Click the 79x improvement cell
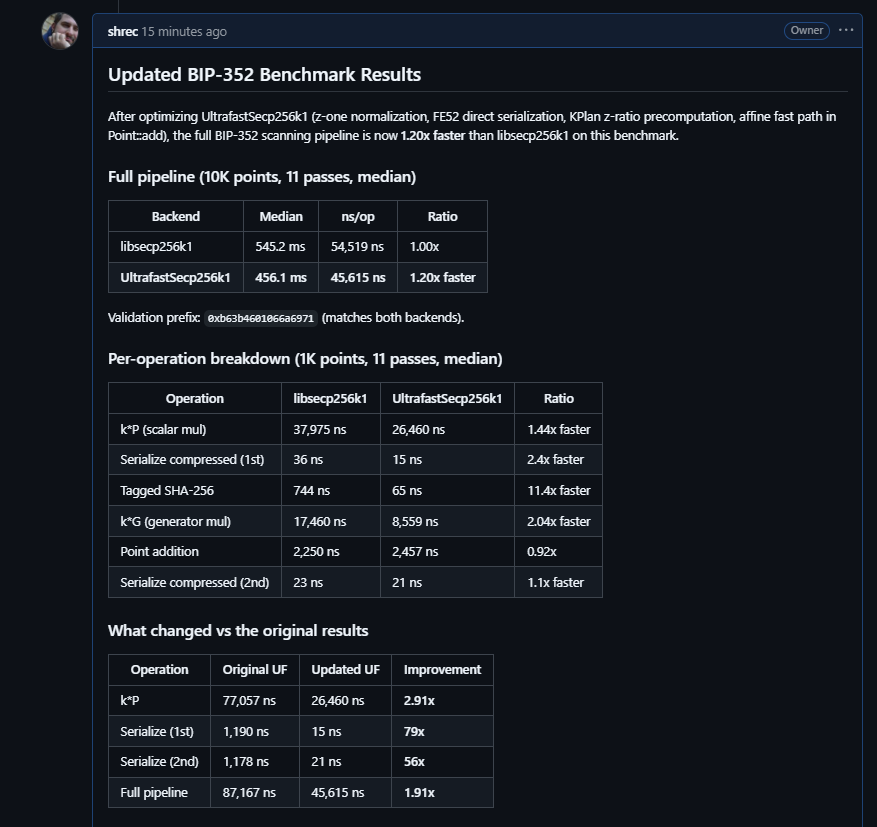This screenshot has width=877, height=827. click(x=414, y=731)
